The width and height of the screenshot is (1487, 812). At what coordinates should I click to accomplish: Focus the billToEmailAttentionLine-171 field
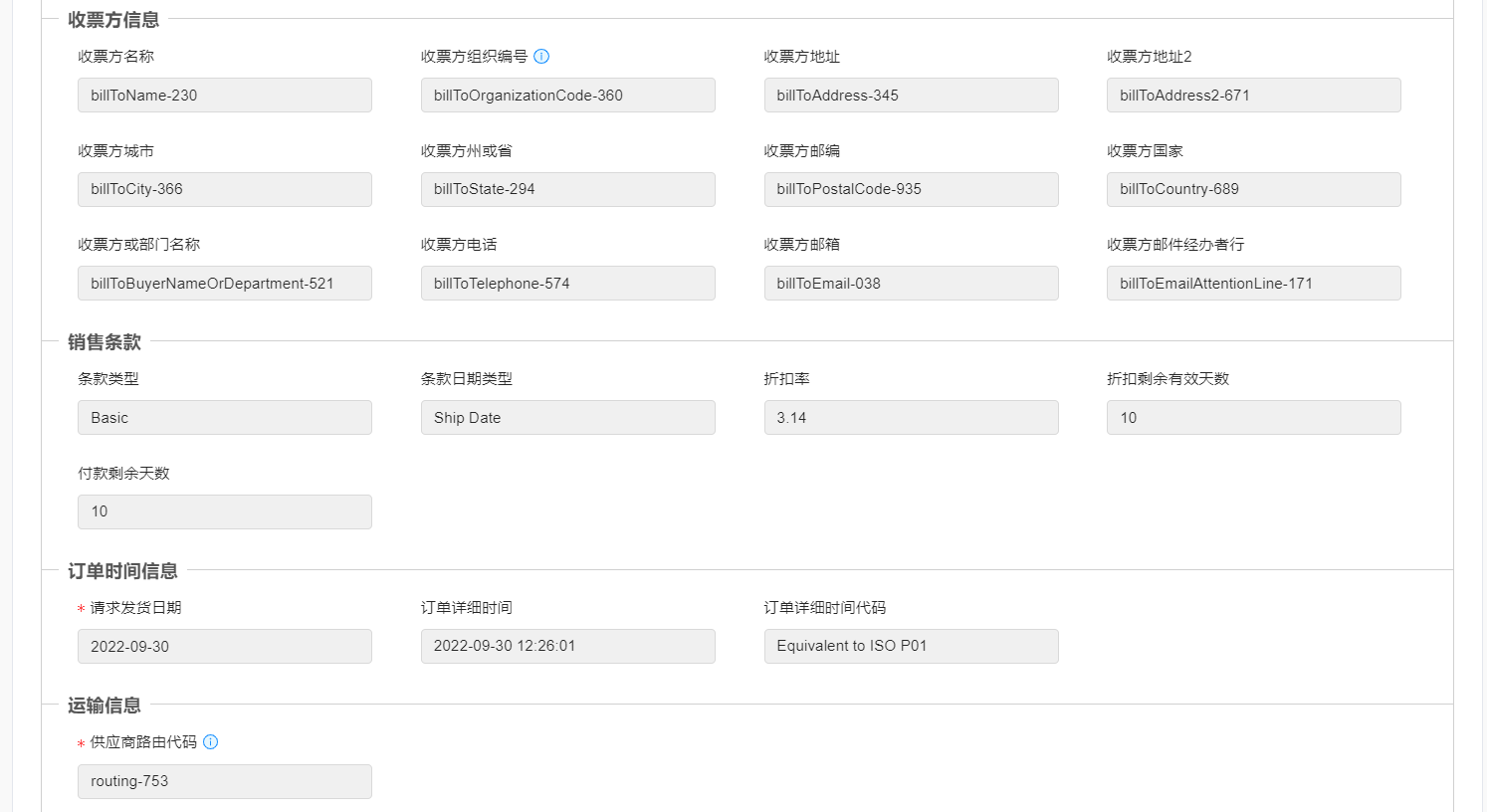(x=1254, y=284)
